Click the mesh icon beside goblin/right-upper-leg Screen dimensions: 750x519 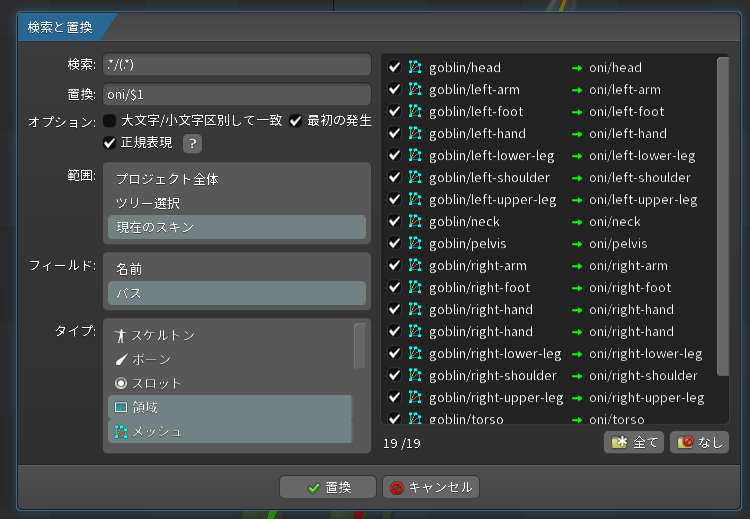click(x=415, y=397)
